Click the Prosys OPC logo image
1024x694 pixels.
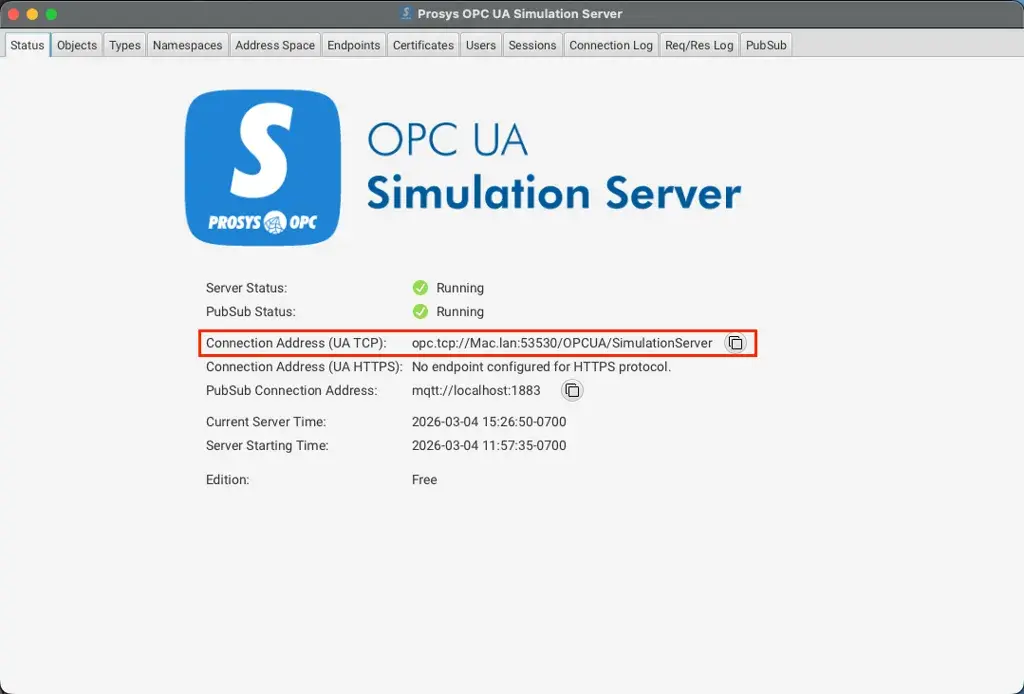(263, 168)
